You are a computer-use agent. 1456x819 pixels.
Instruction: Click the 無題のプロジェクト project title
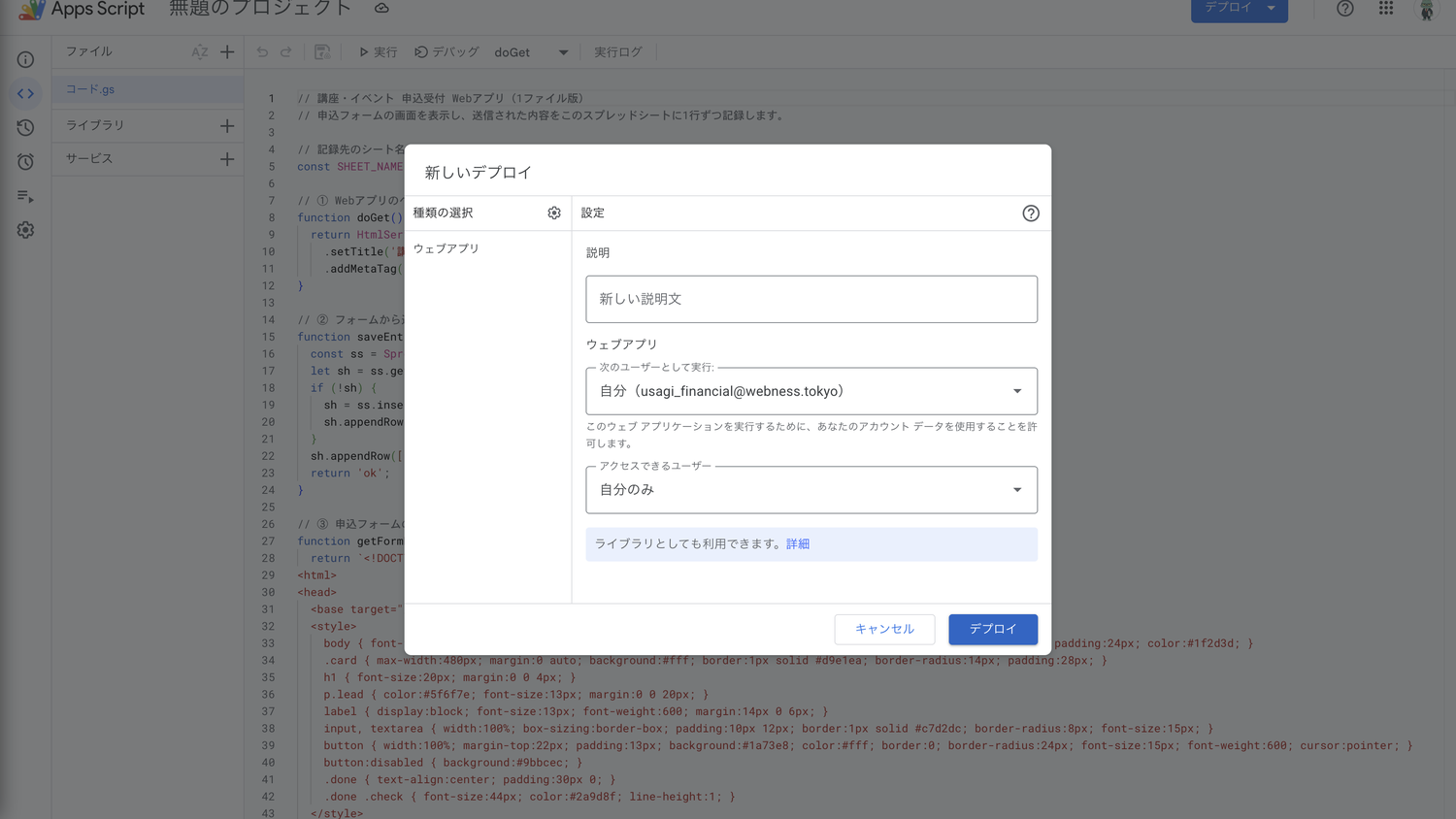coord(260,9)
